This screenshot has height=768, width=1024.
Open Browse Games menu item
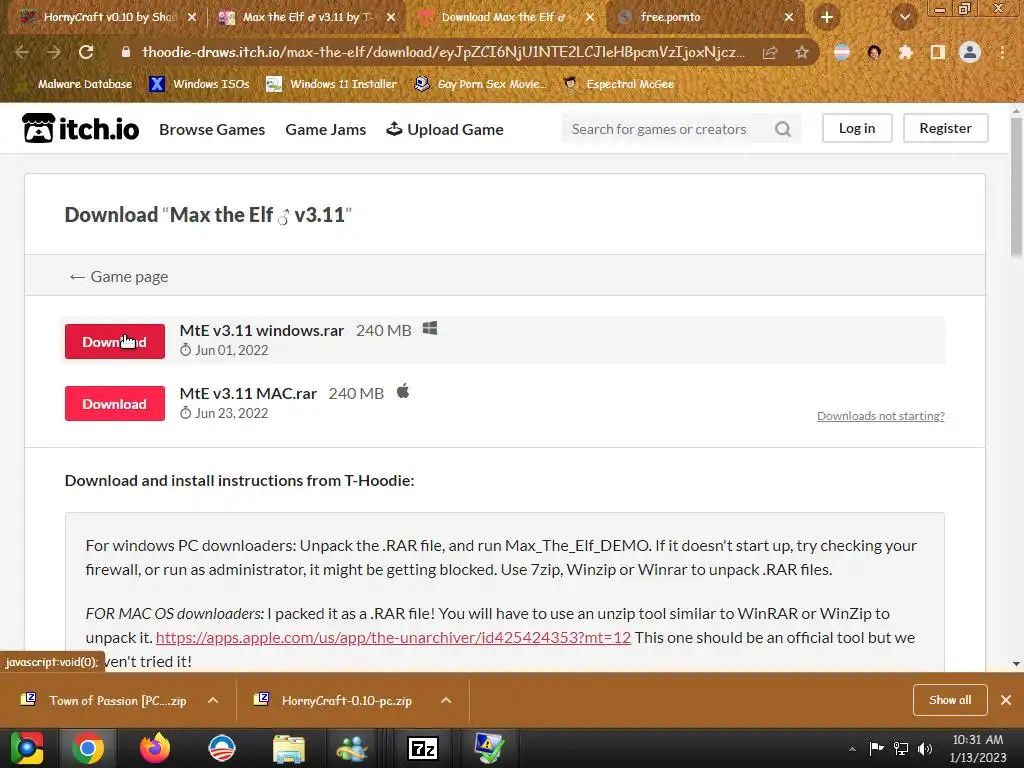point(212,129)
